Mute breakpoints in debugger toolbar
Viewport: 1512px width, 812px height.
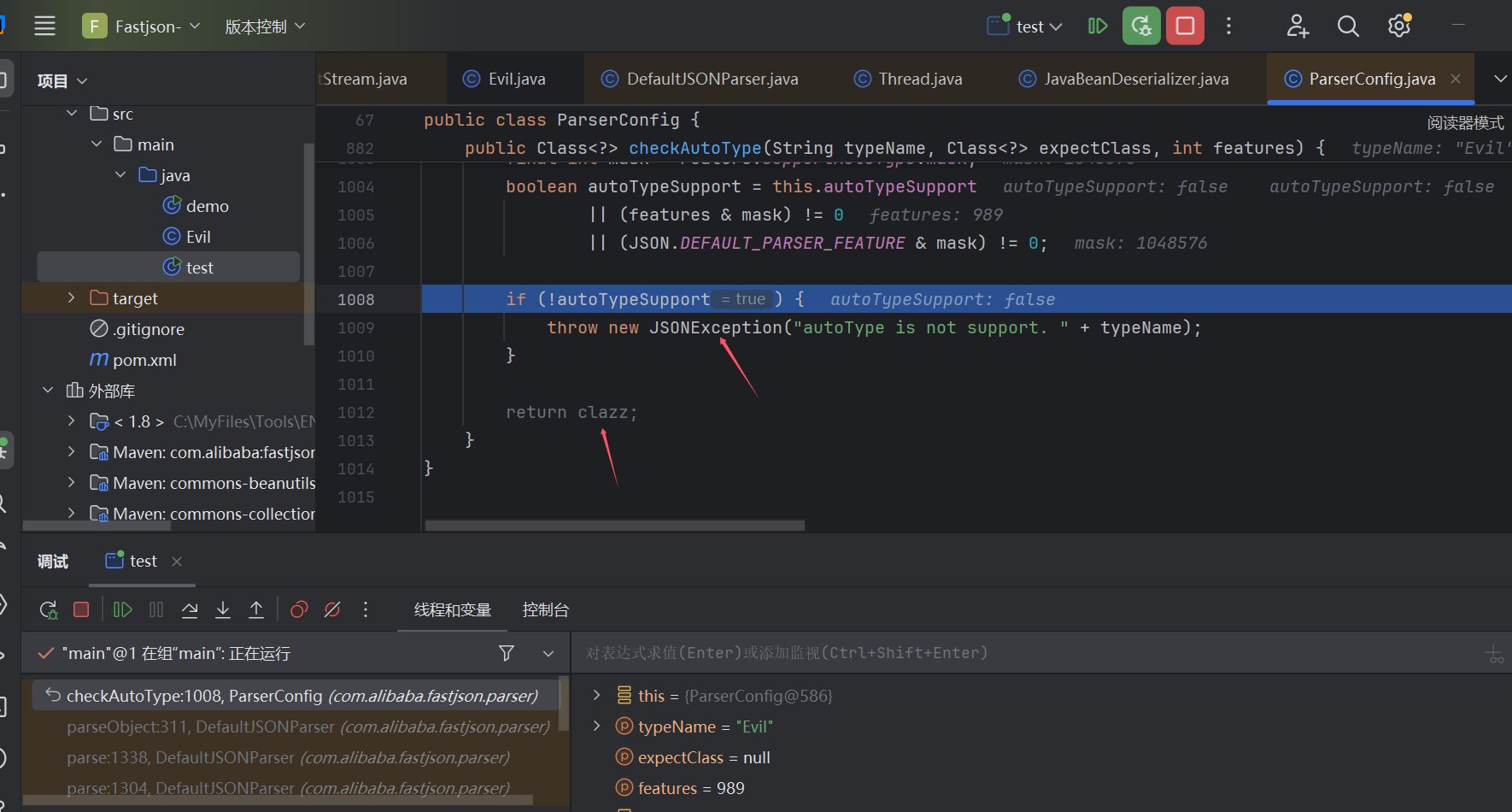[x=332, y=609]
